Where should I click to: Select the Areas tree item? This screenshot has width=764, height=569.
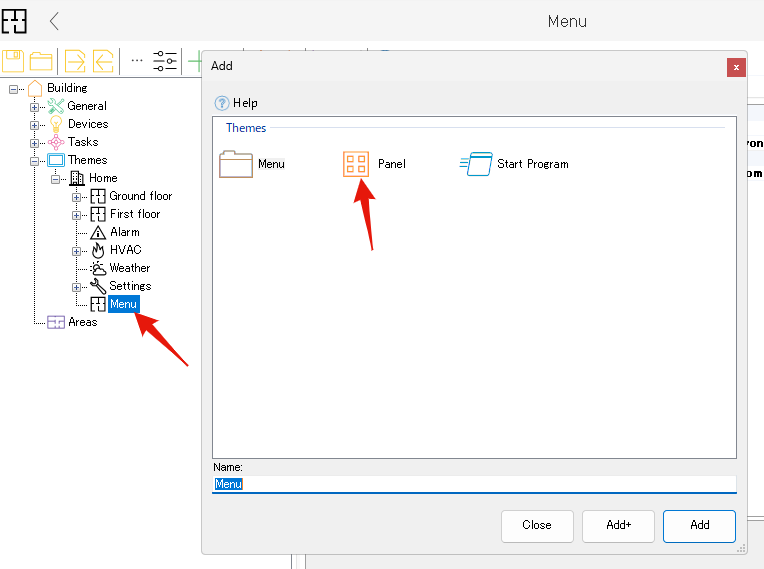[x=82, y=322]
